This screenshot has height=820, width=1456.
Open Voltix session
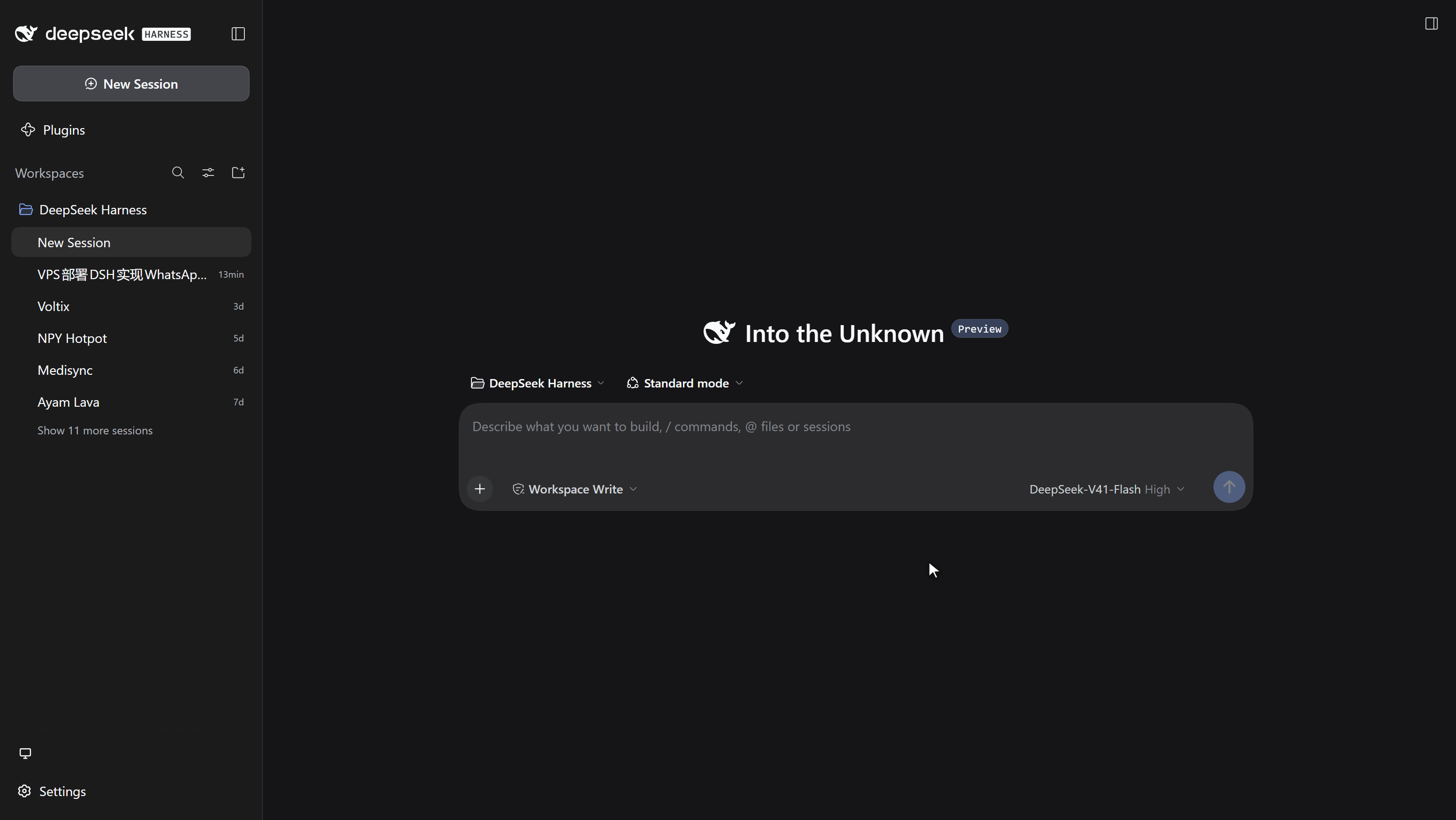[x=131, y=306]
